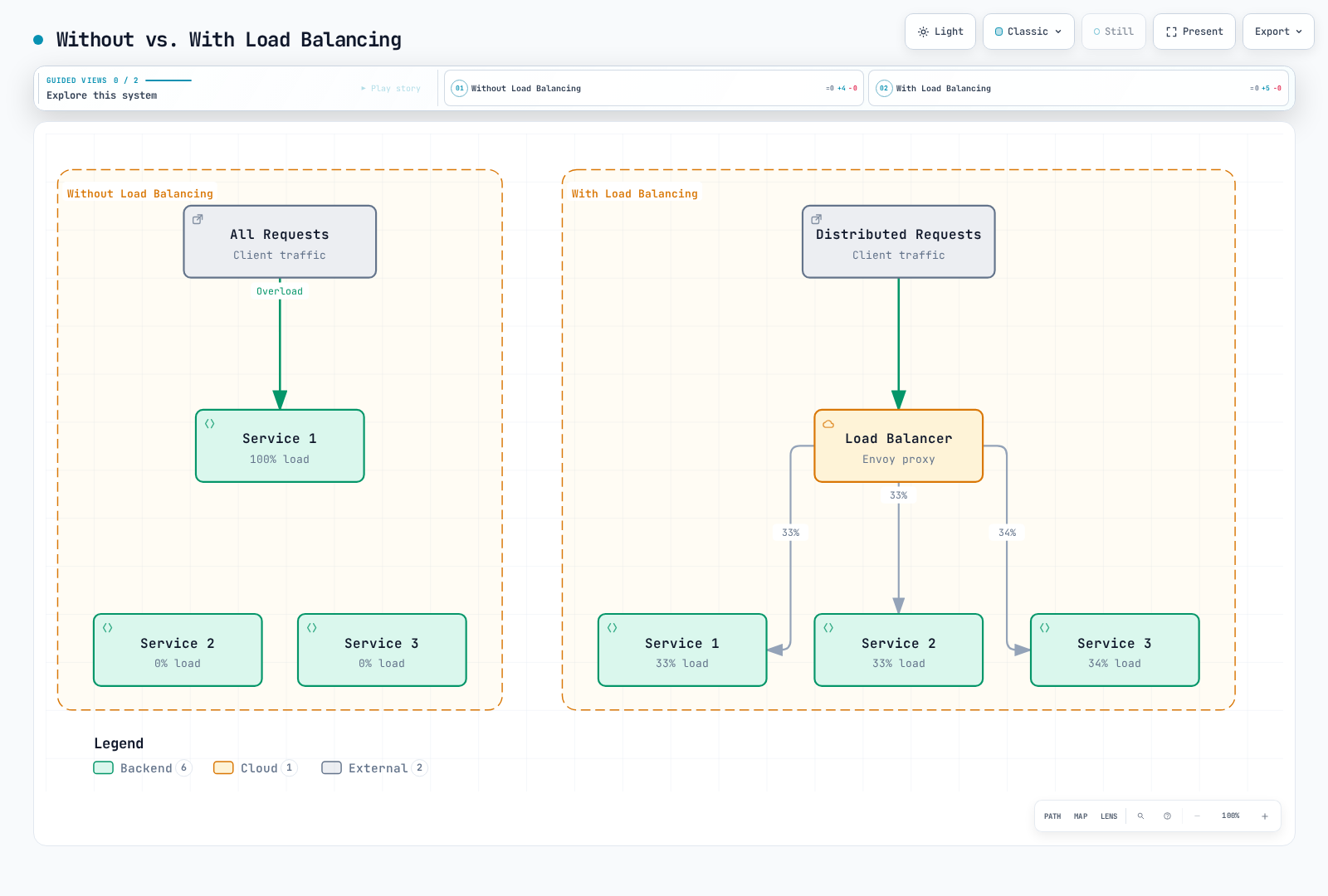The height and width of the screenshot is (896, 1328).
Task: Click external link icon on Distributed Requests node
Action: coord(817,220)
